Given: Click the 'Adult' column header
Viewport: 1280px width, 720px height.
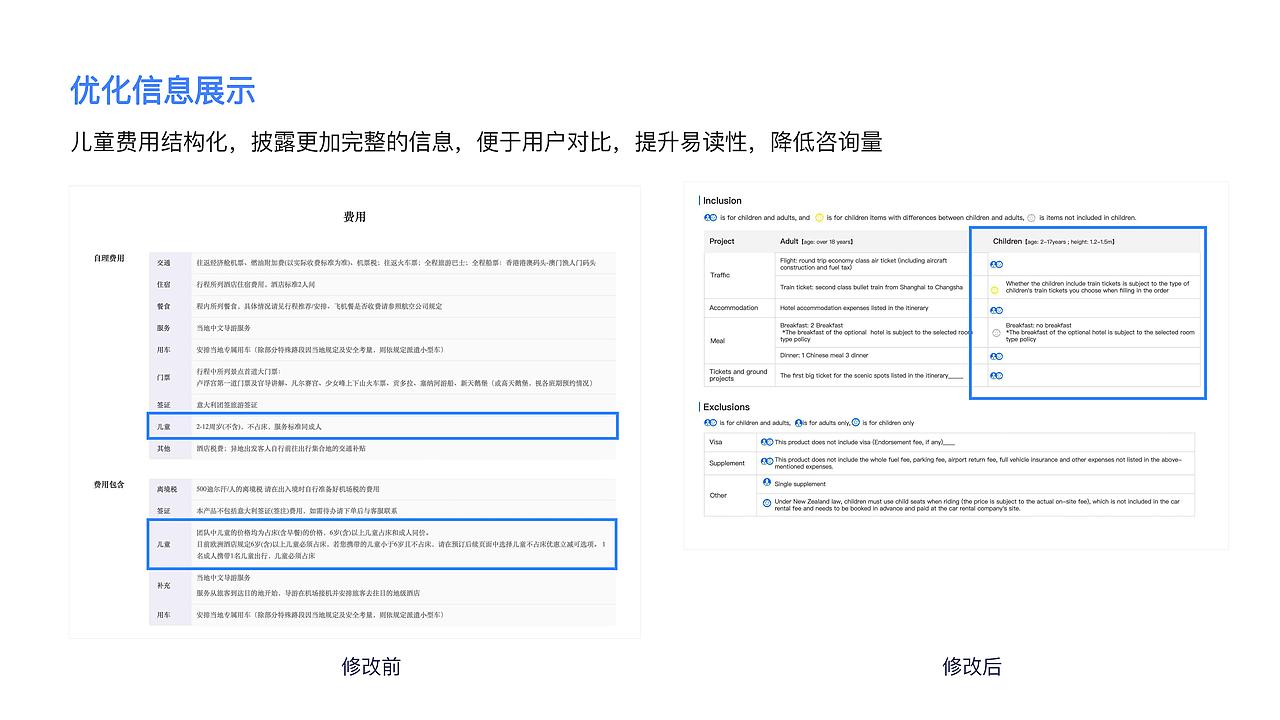Looking at the screenshot, I should tap(789, 241).
